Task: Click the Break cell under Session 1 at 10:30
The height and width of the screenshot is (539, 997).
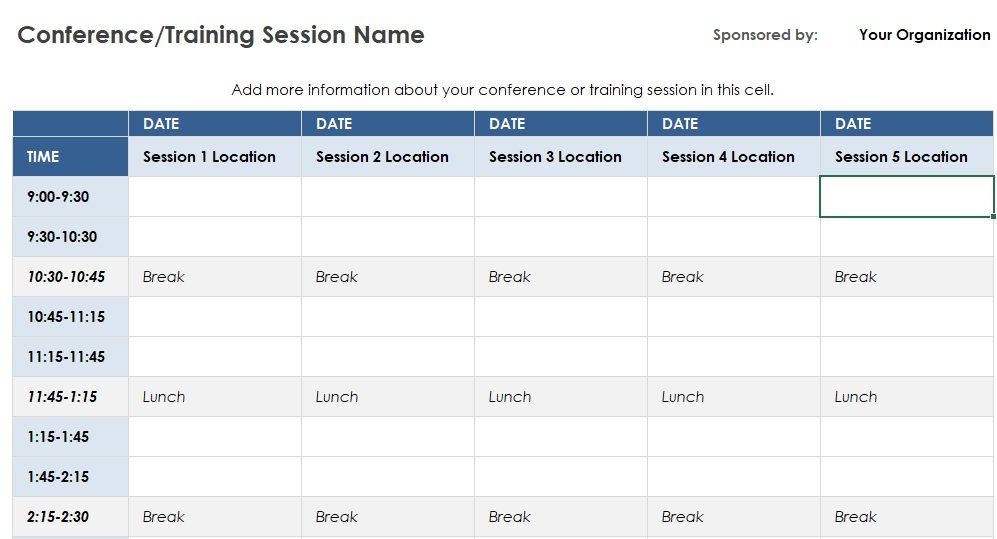Action: [215, 276]
